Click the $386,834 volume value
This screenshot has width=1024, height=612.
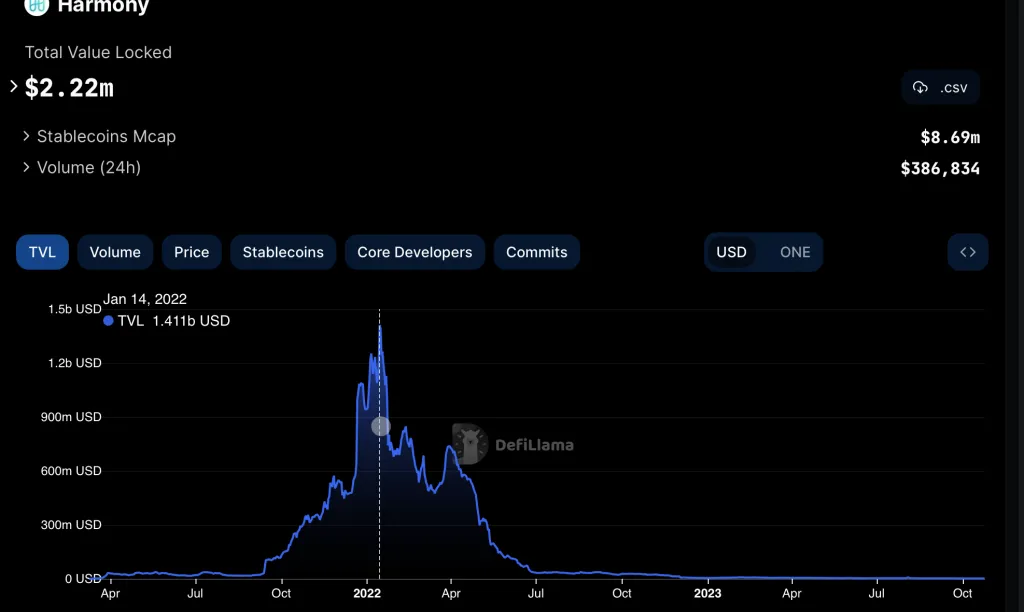point(940,169)
